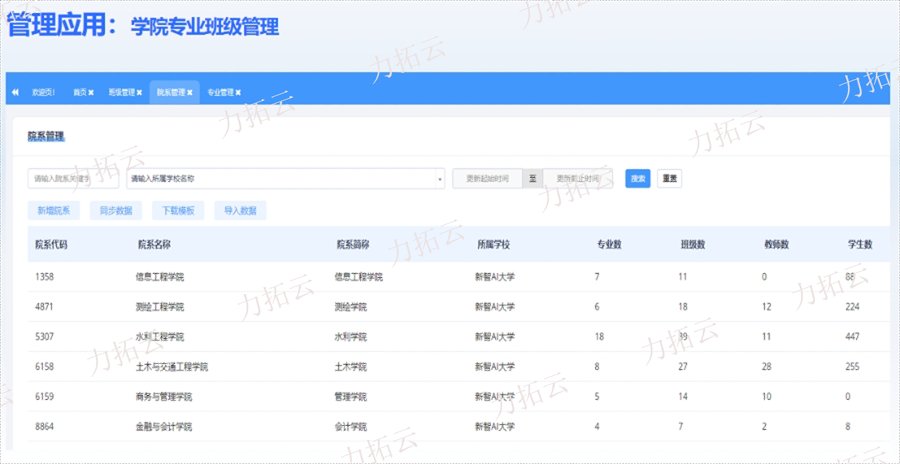
Task: Click the abbreviation 会计学院
Action: pyautogui.click(x=350, y=427)
